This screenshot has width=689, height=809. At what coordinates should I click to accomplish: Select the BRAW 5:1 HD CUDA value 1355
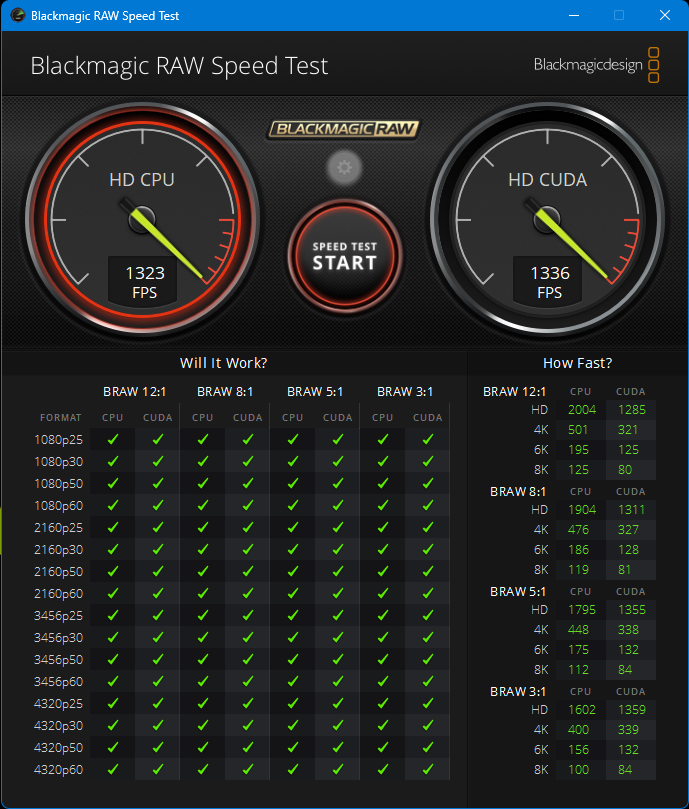pyautogui.click(x=632, y=610)
